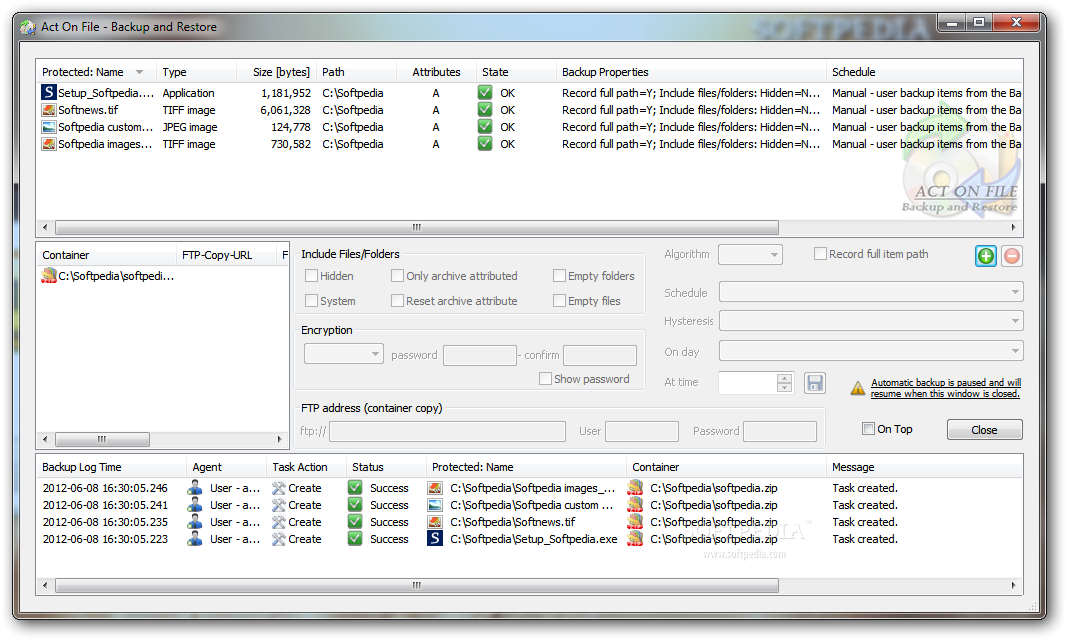Image resolution: width=1067 pixels, height=640 pixels.
Task: Sort by the Type column header
Action: 196,72
